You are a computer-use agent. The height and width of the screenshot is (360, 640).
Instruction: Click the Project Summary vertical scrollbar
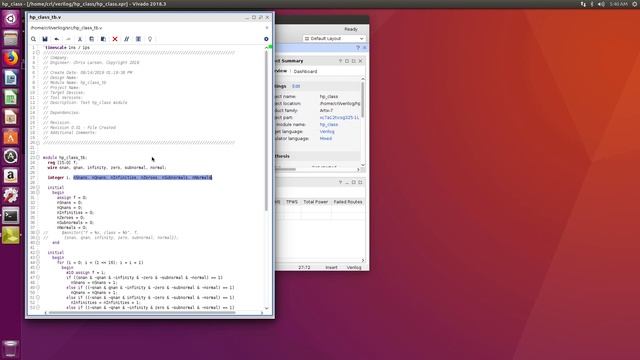(362, 100)
